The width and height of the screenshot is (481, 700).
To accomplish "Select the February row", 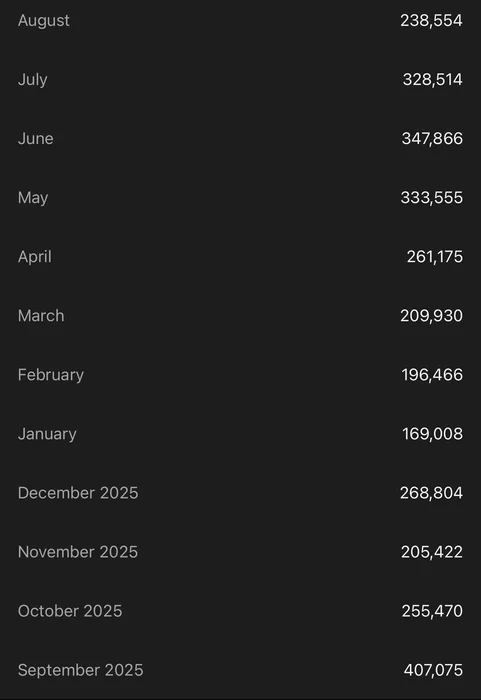I will pyautogui.click(x=240, y=375).
